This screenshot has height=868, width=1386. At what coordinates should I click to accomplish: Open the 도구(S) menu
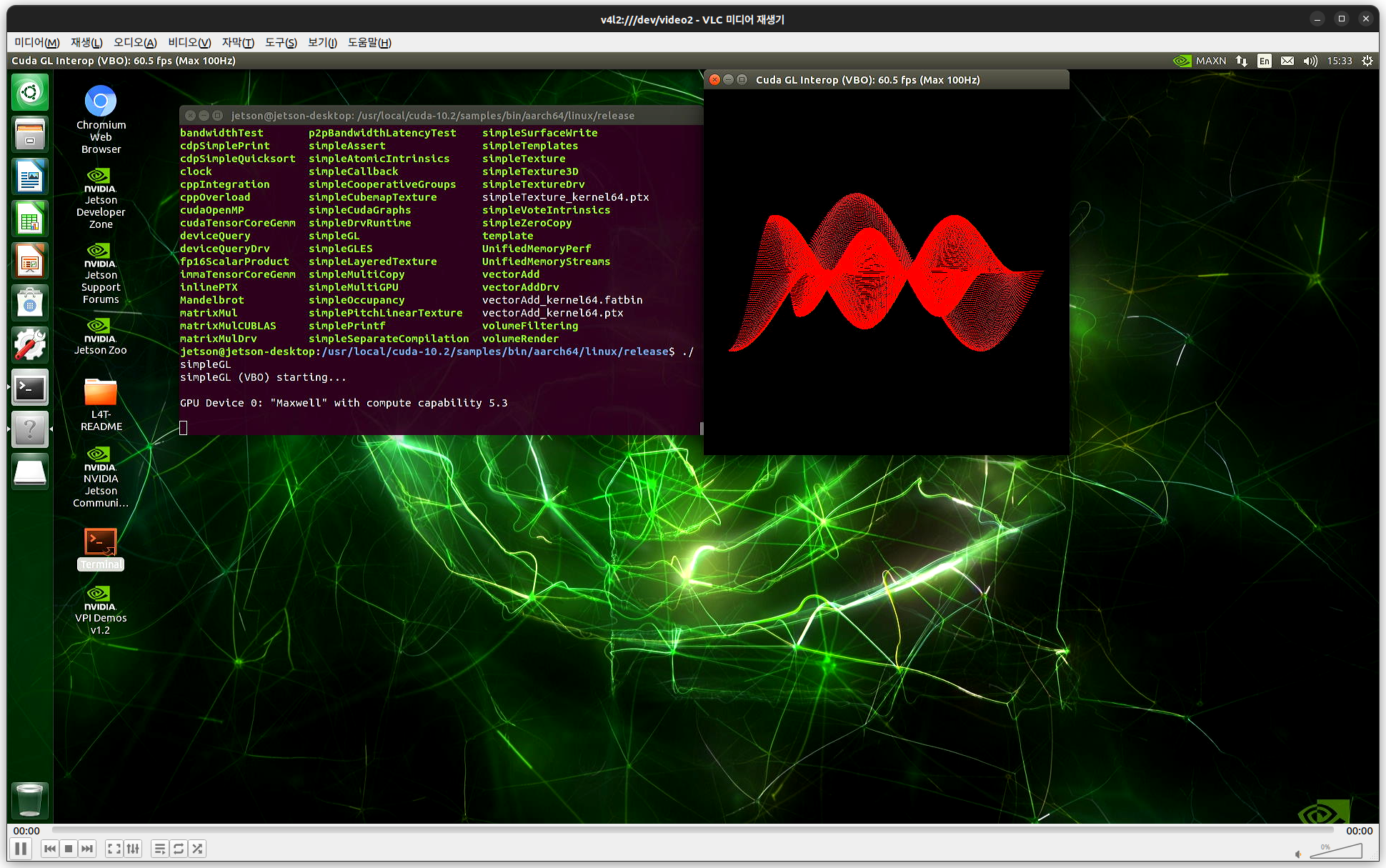point(281,42)
